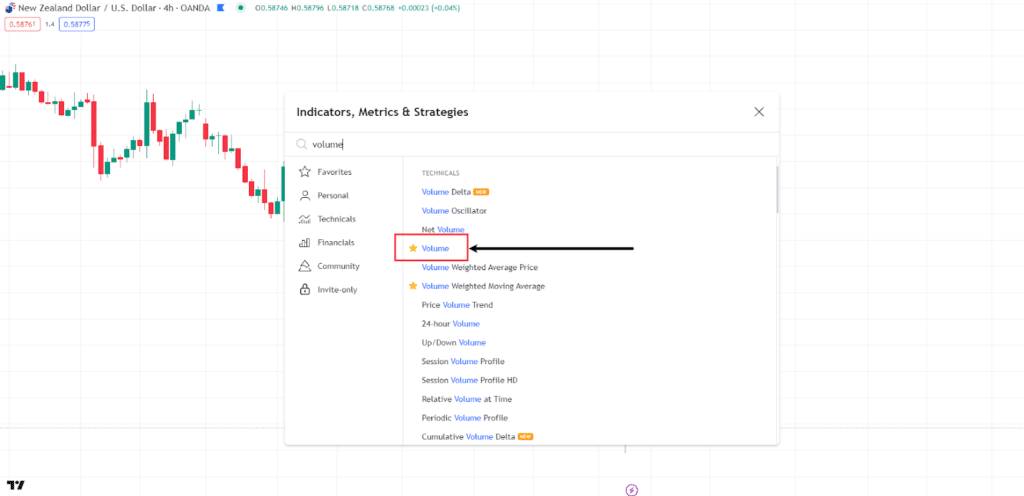Click the results list scrollbar

click(x=776, y=190)
